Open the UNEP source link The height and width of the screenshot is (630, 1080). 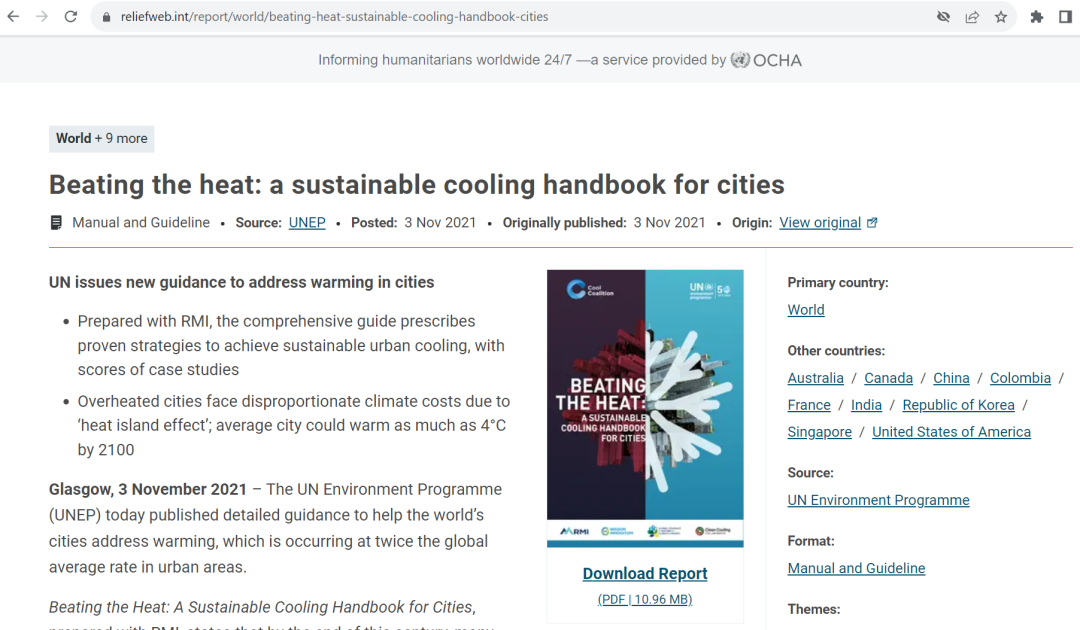(307, 222)
